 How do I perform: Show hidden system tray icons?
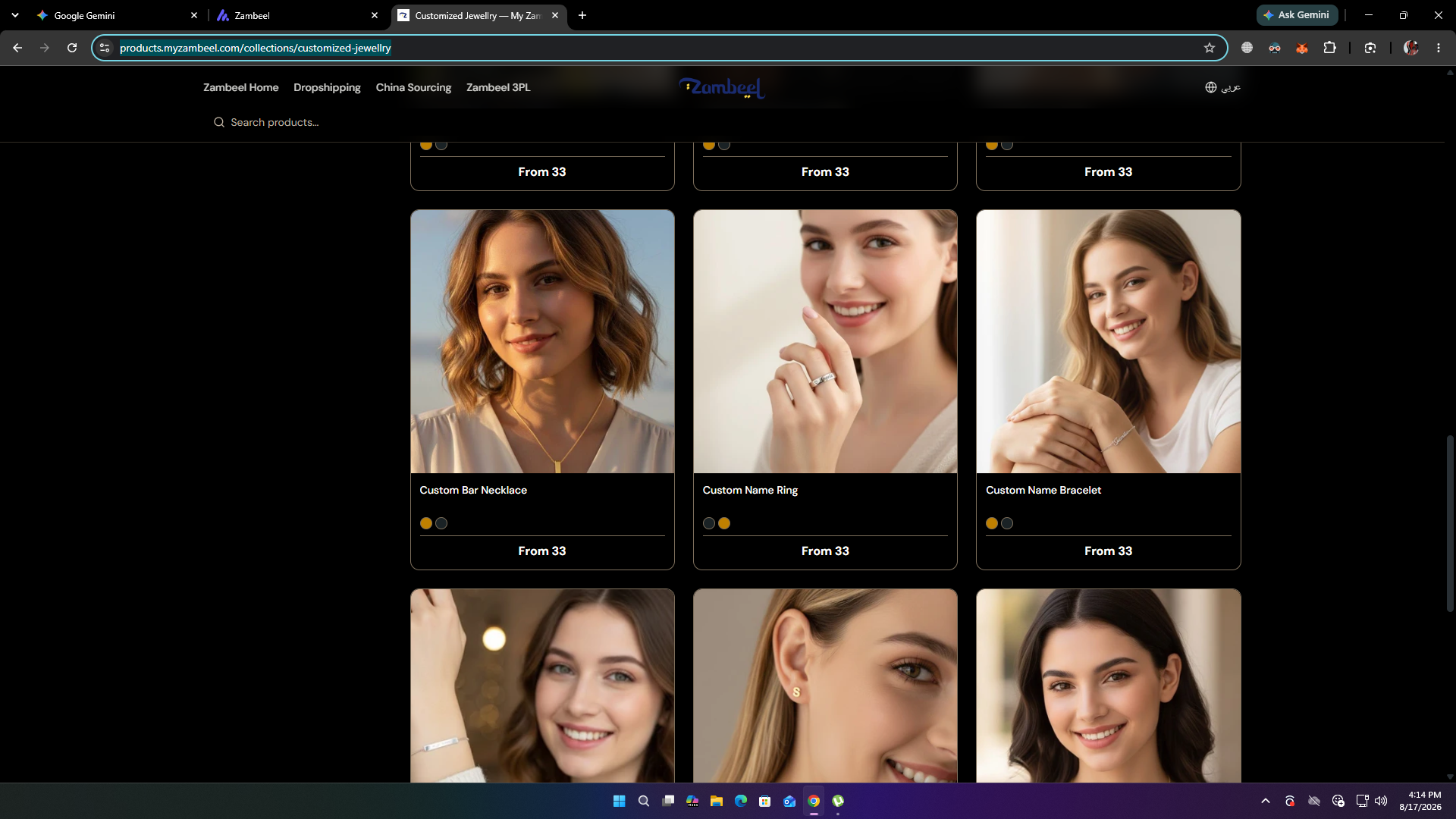pos(1265,801)
